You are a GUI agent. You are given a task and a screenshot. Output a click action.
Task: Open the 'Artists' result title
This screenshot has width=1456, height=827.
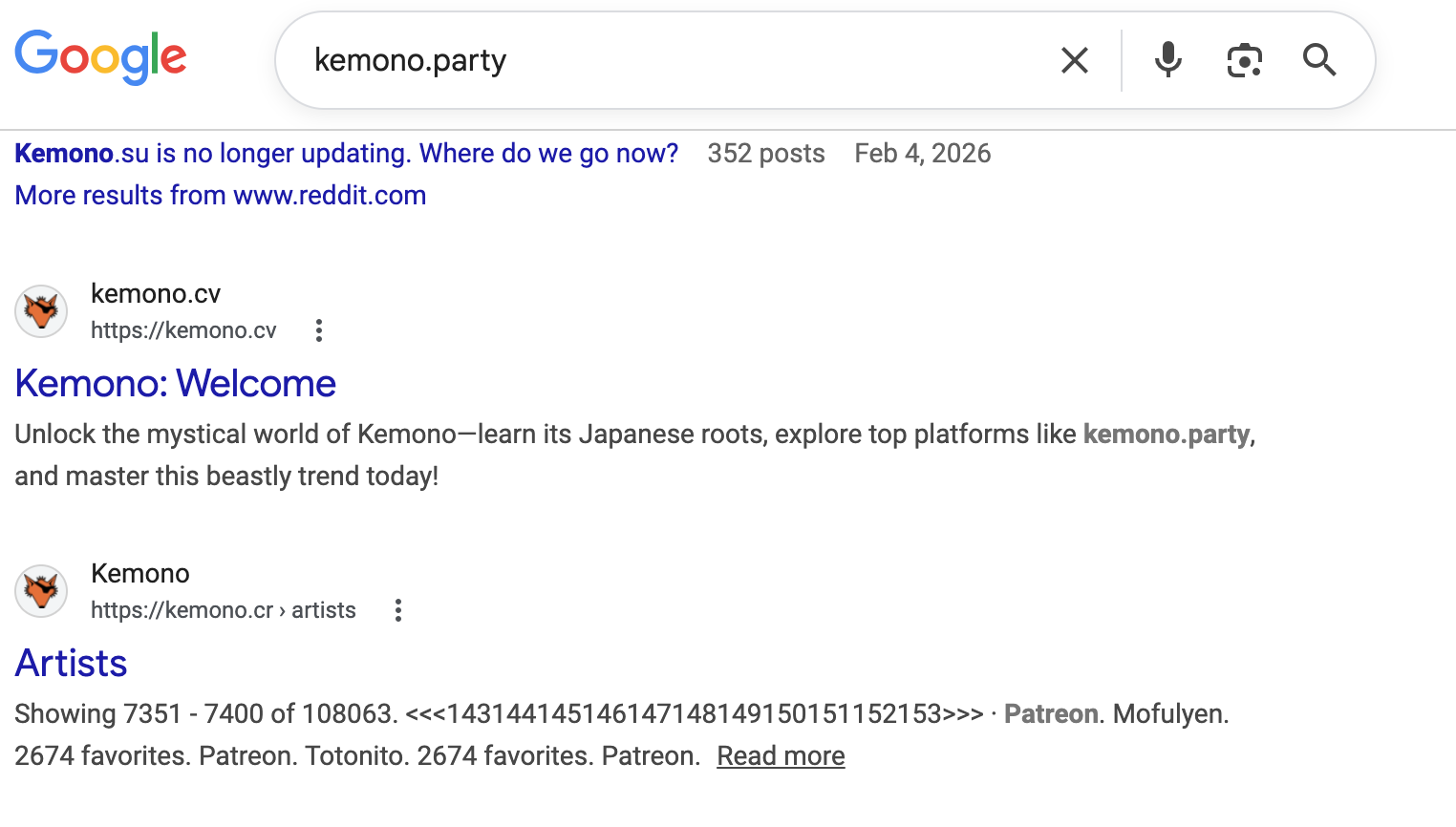pyautogui.click(x=72, y=664)
